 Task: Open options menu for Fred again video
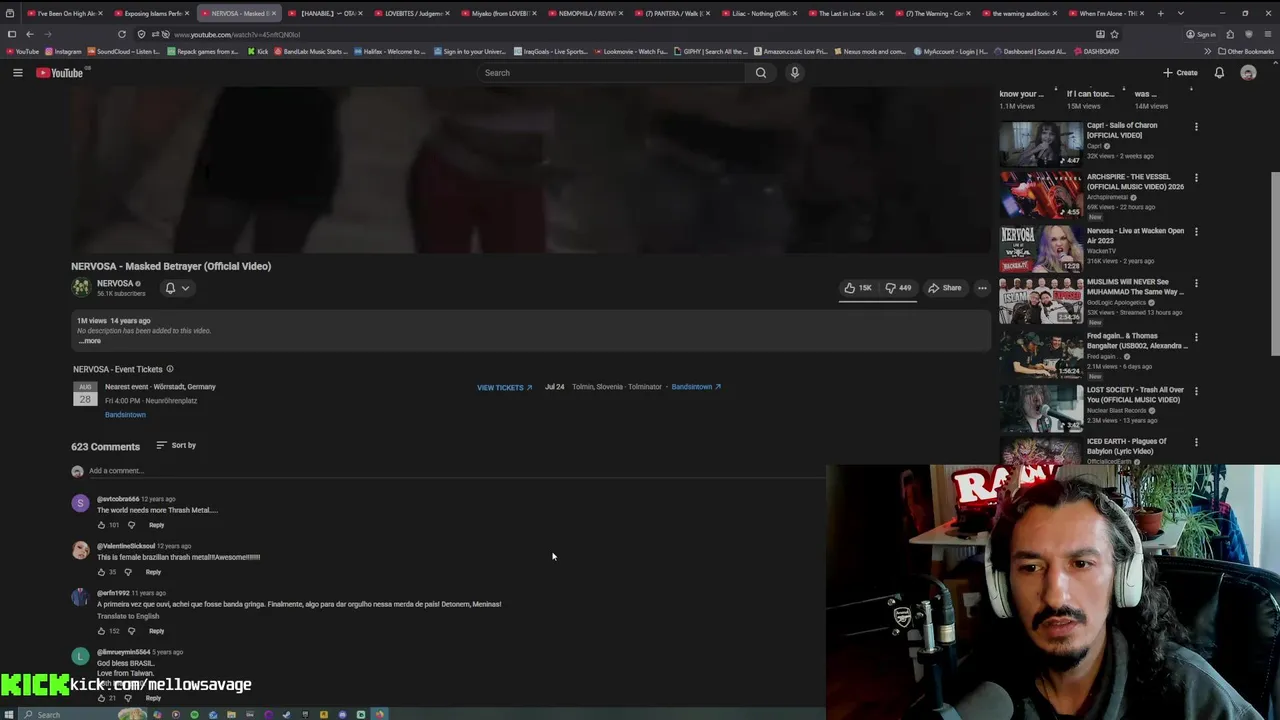click(1196, 338)
